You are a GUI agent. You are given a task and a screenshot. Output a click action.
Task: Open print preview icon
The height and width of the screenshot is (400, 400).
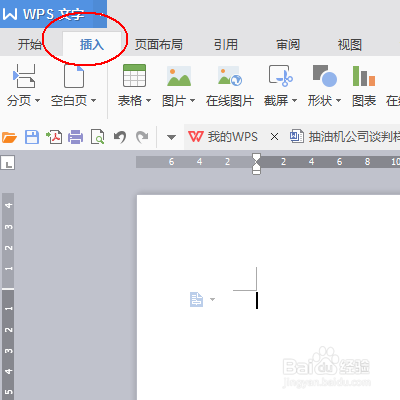pos(98,137)
